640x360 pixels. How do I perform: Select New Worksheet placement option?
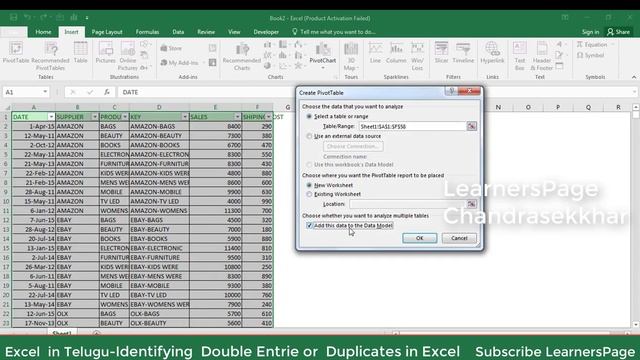click(330, 185)
